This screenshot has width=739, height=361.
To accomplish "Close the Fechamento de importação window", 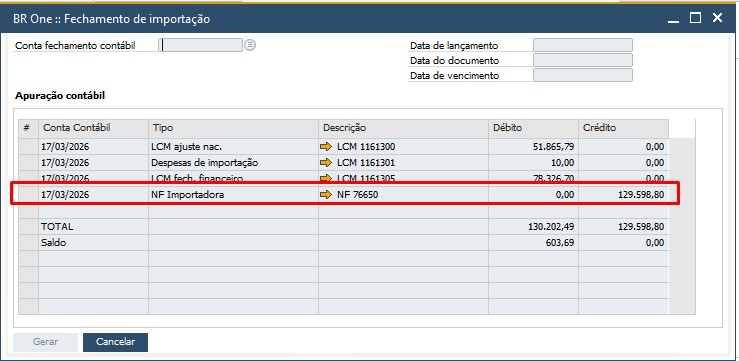I will coord(717,18).
